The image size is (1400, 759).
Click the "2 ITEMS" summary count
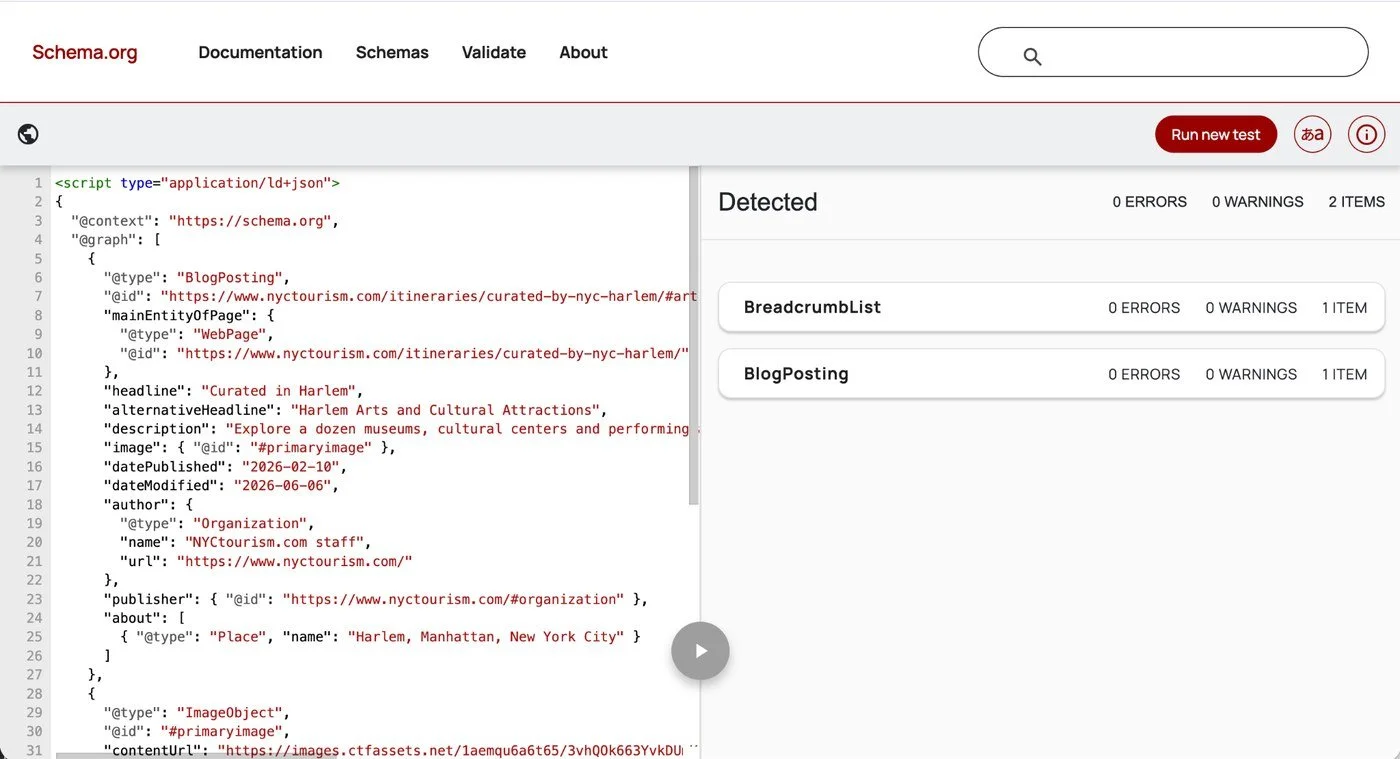(1357, 202)
